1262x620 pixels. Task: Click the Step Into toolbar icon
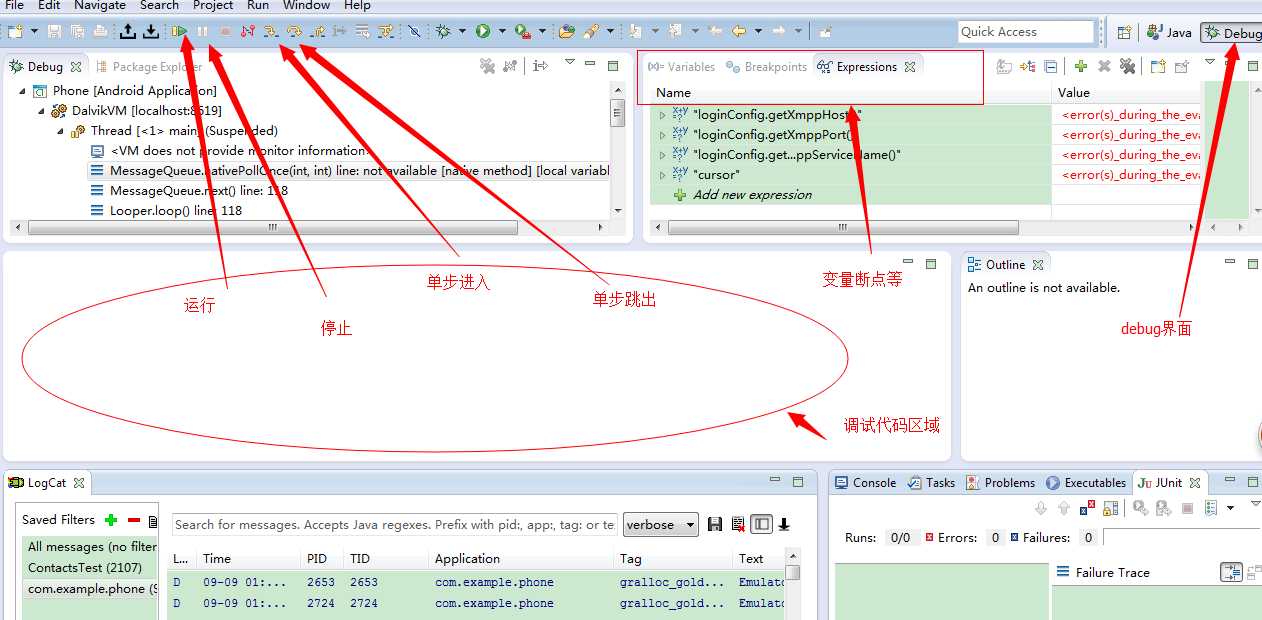tap(271, 32)
